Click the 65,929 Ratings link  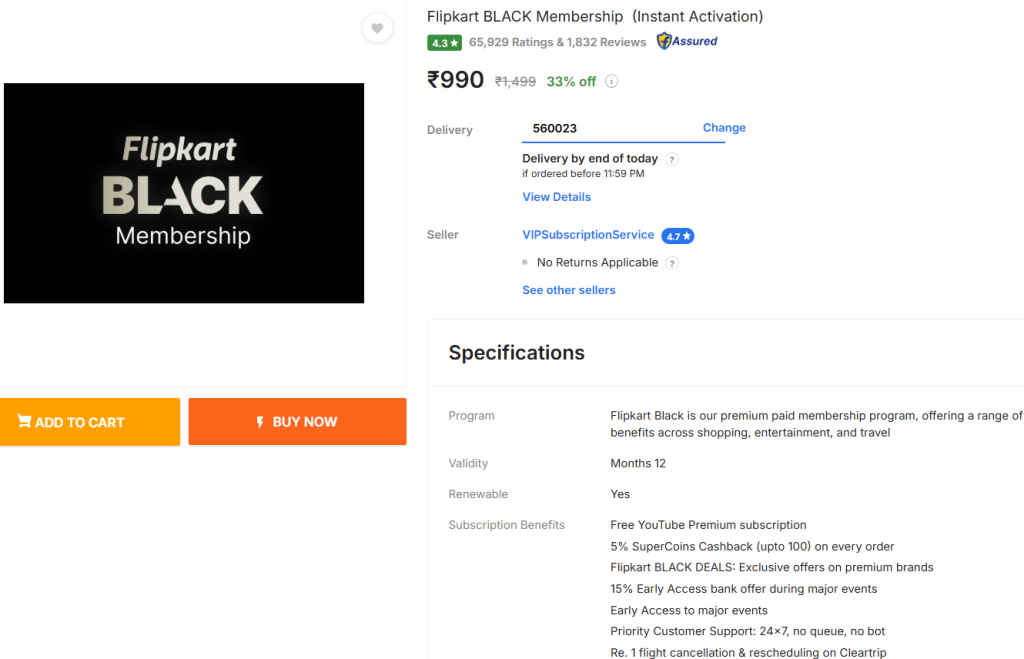(512, 42)
